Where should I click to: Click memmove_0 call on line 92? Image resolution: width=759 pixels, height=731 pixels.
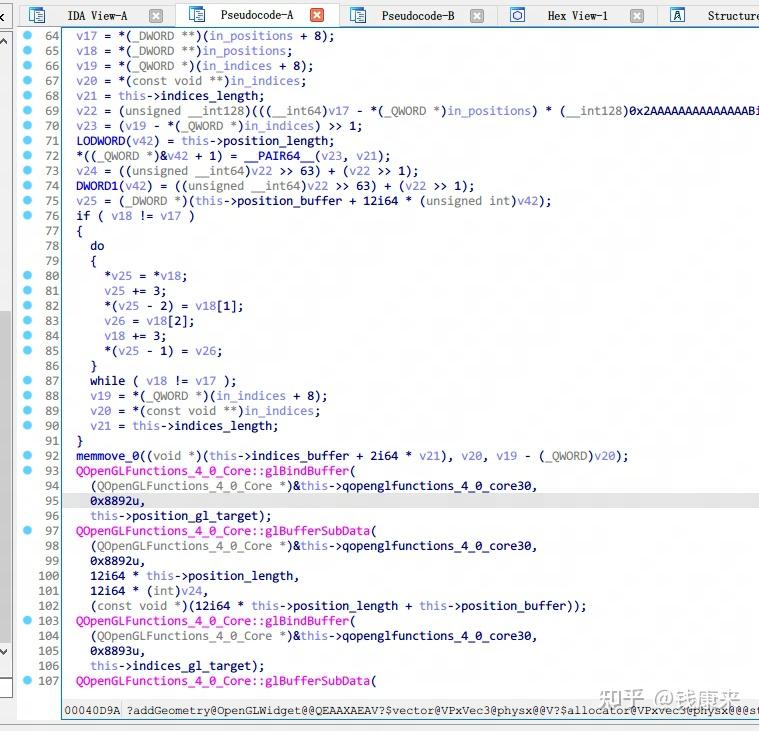(108, 456)
